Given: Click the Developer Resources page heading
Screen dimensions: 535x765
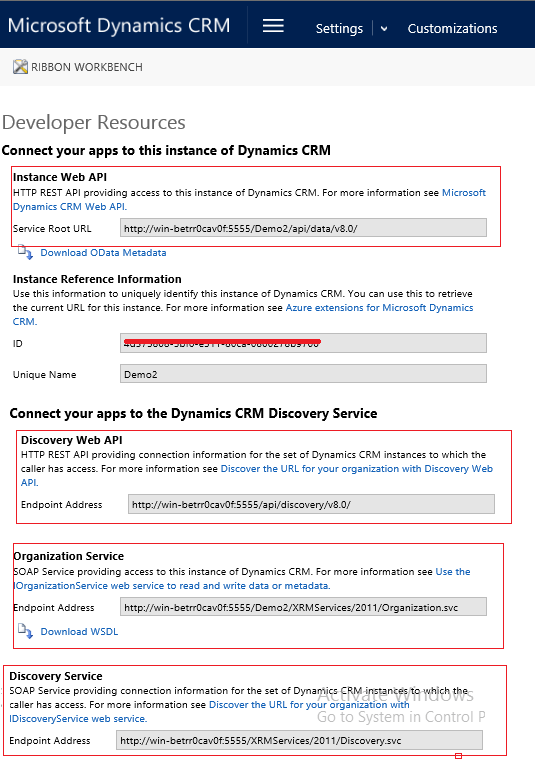Looking at the screenshot, I should (94, 122).
